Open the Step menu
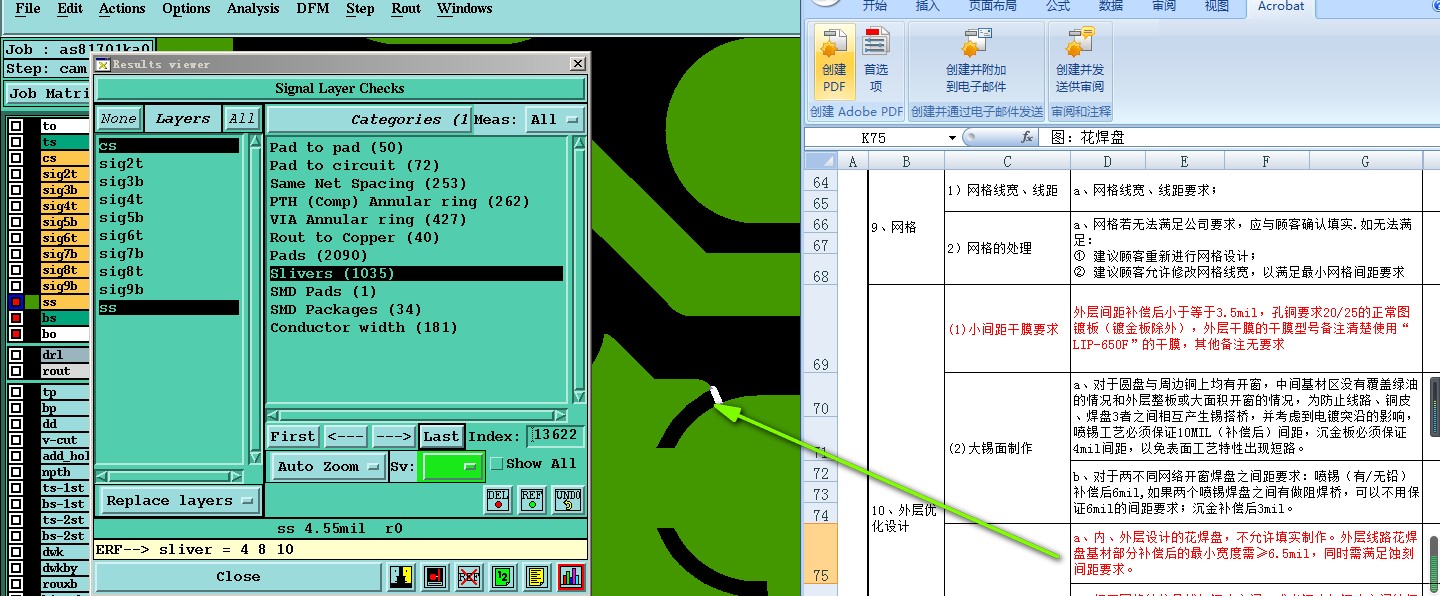 [x=360, y=9]
